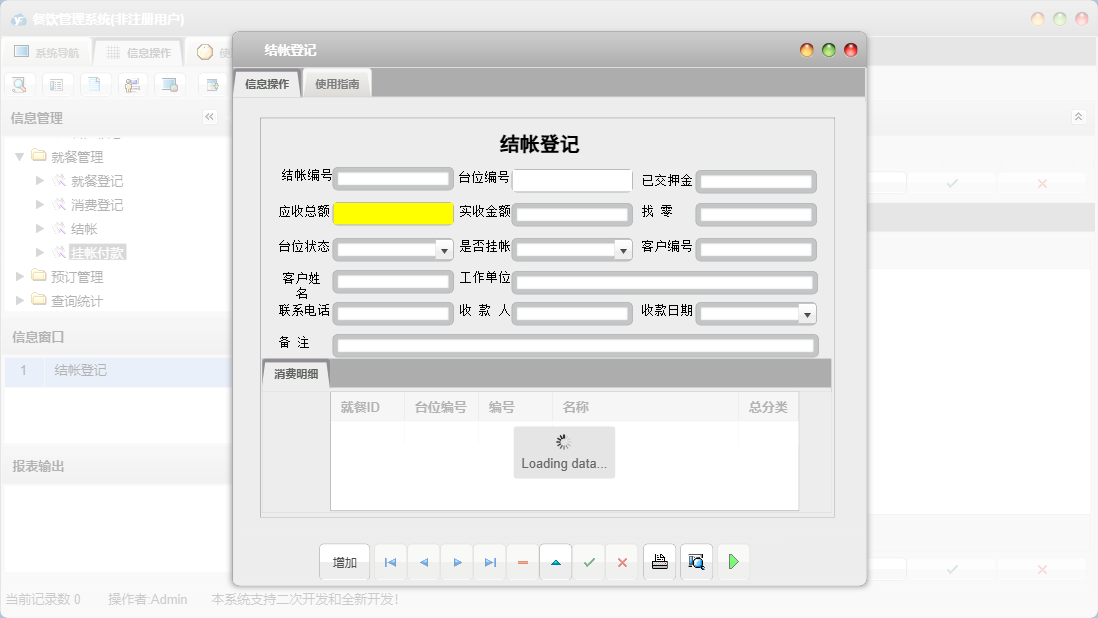Jump to last record using navigation icon
Viewport: 1098px width, 618px height.
489,562
